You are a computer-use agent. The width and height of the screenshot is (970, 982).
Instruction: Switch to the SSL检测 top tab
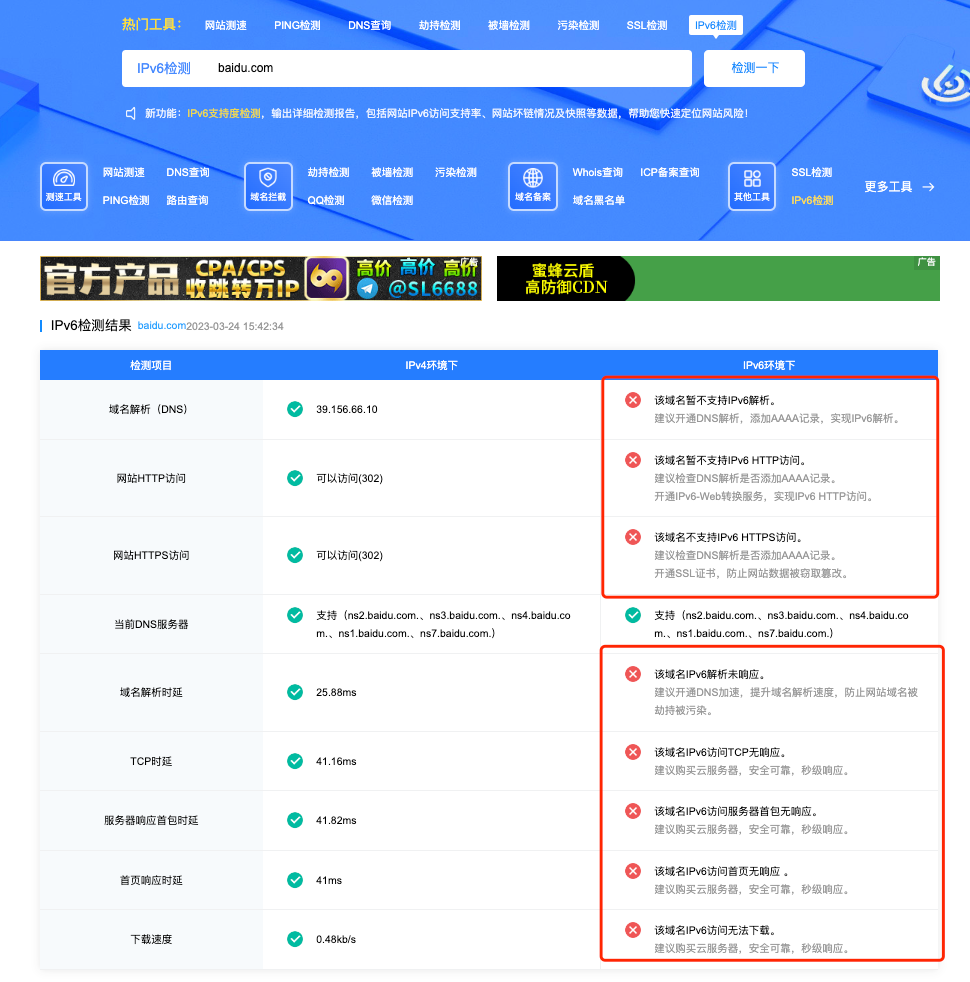647,26
